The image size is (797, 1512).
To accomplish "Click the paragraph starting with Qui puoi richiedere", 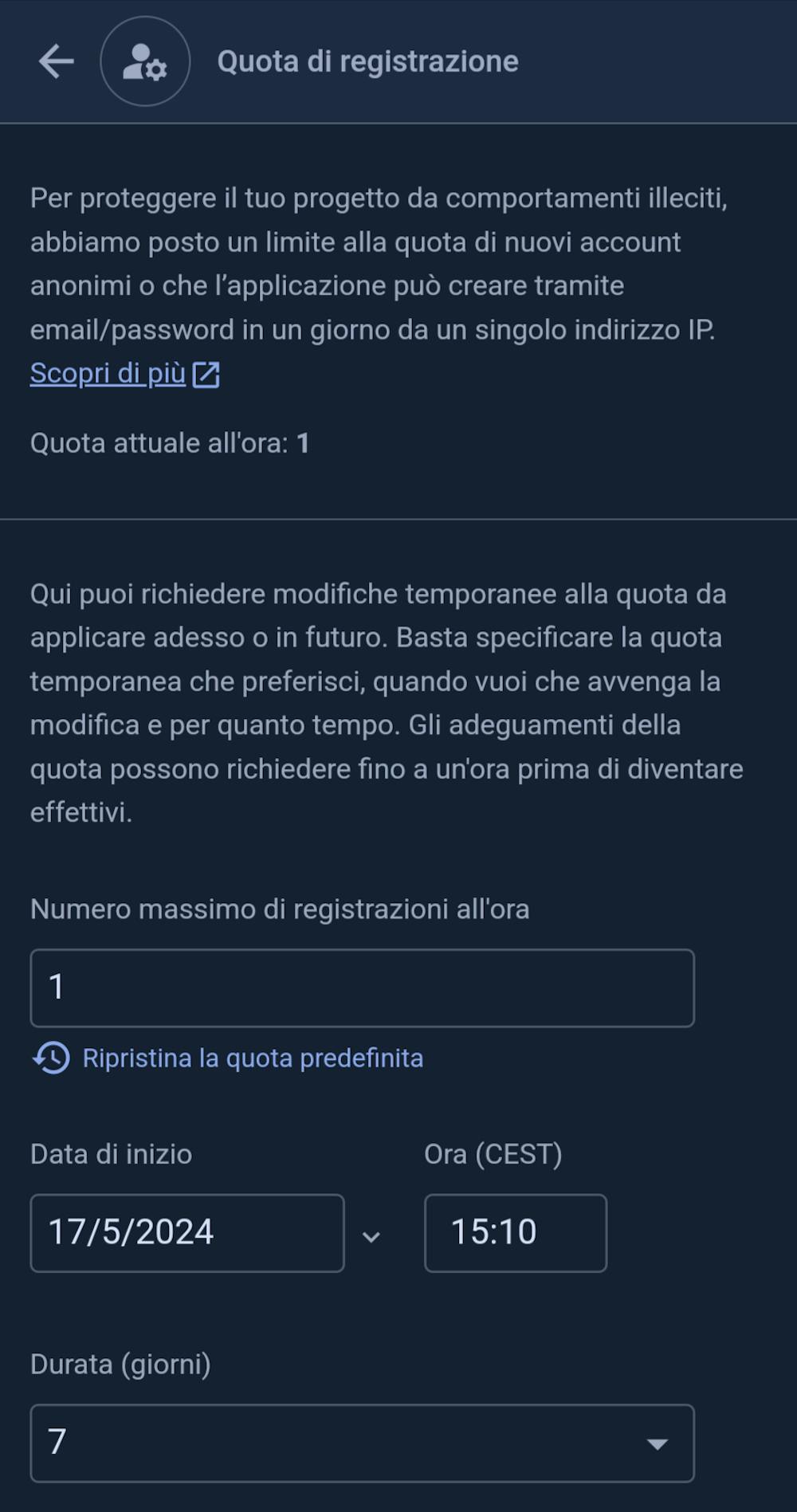I will coord(387,703).
